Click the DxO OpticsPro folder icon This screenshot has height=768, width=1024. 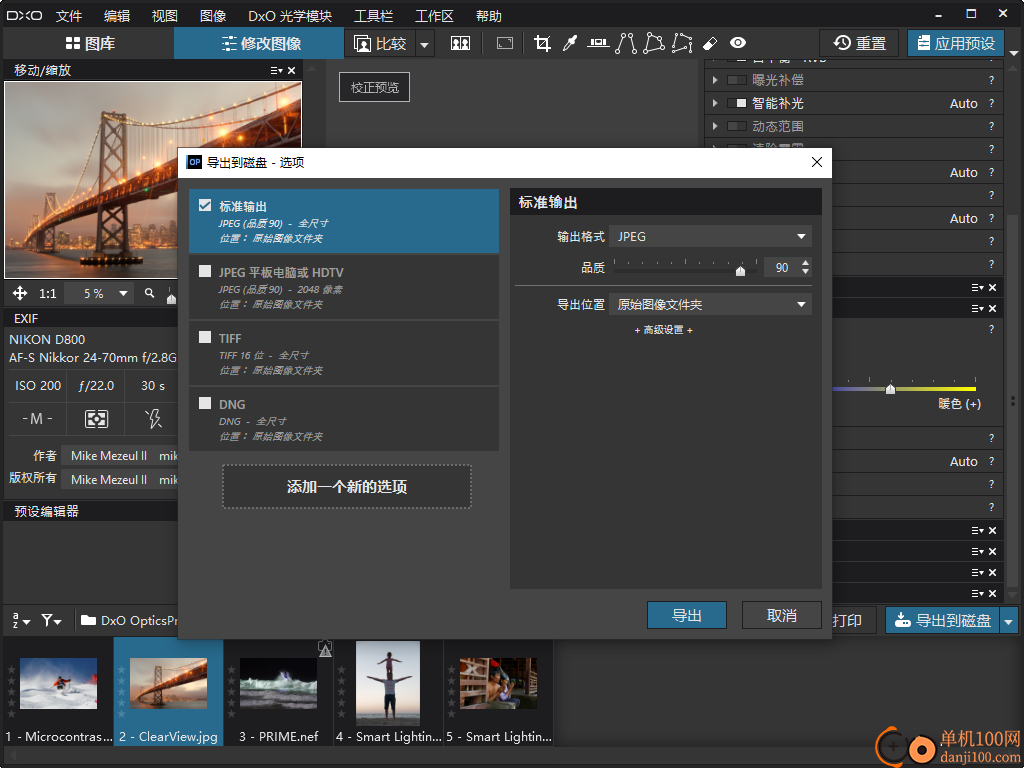[x=88, y=620]
